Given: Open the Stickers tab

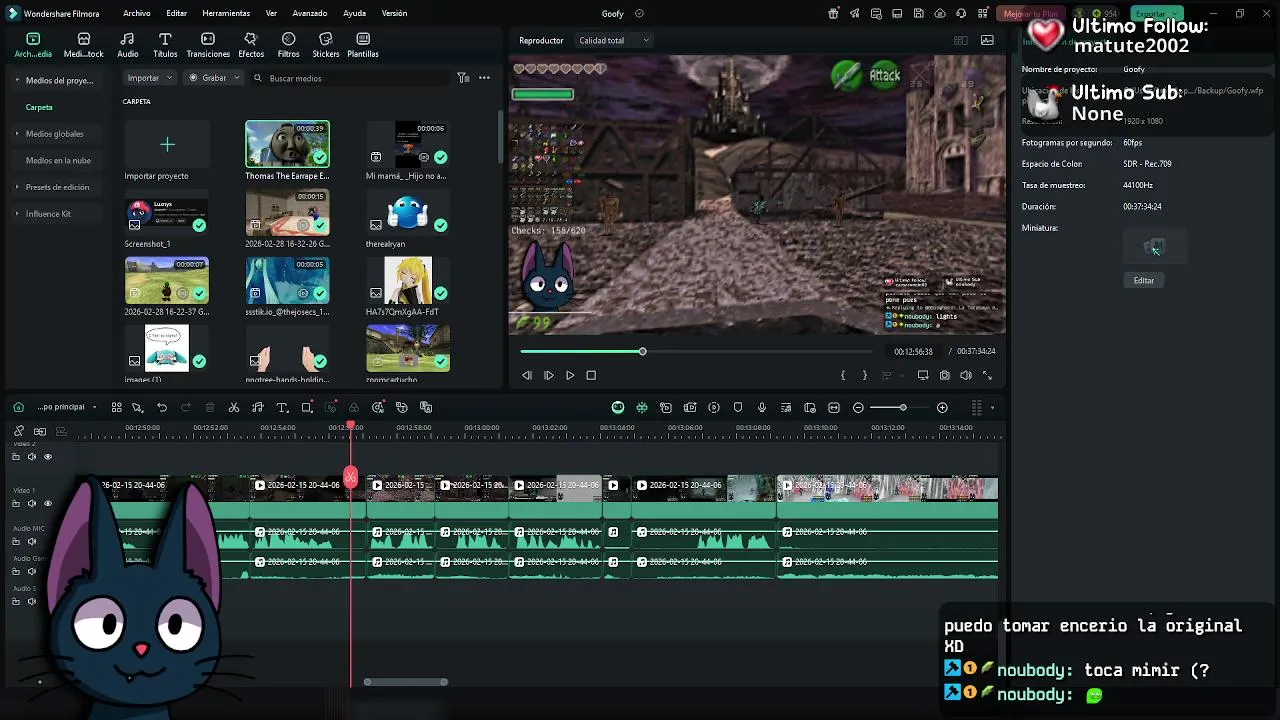Looking at the screenshot, I should [326, 45].
